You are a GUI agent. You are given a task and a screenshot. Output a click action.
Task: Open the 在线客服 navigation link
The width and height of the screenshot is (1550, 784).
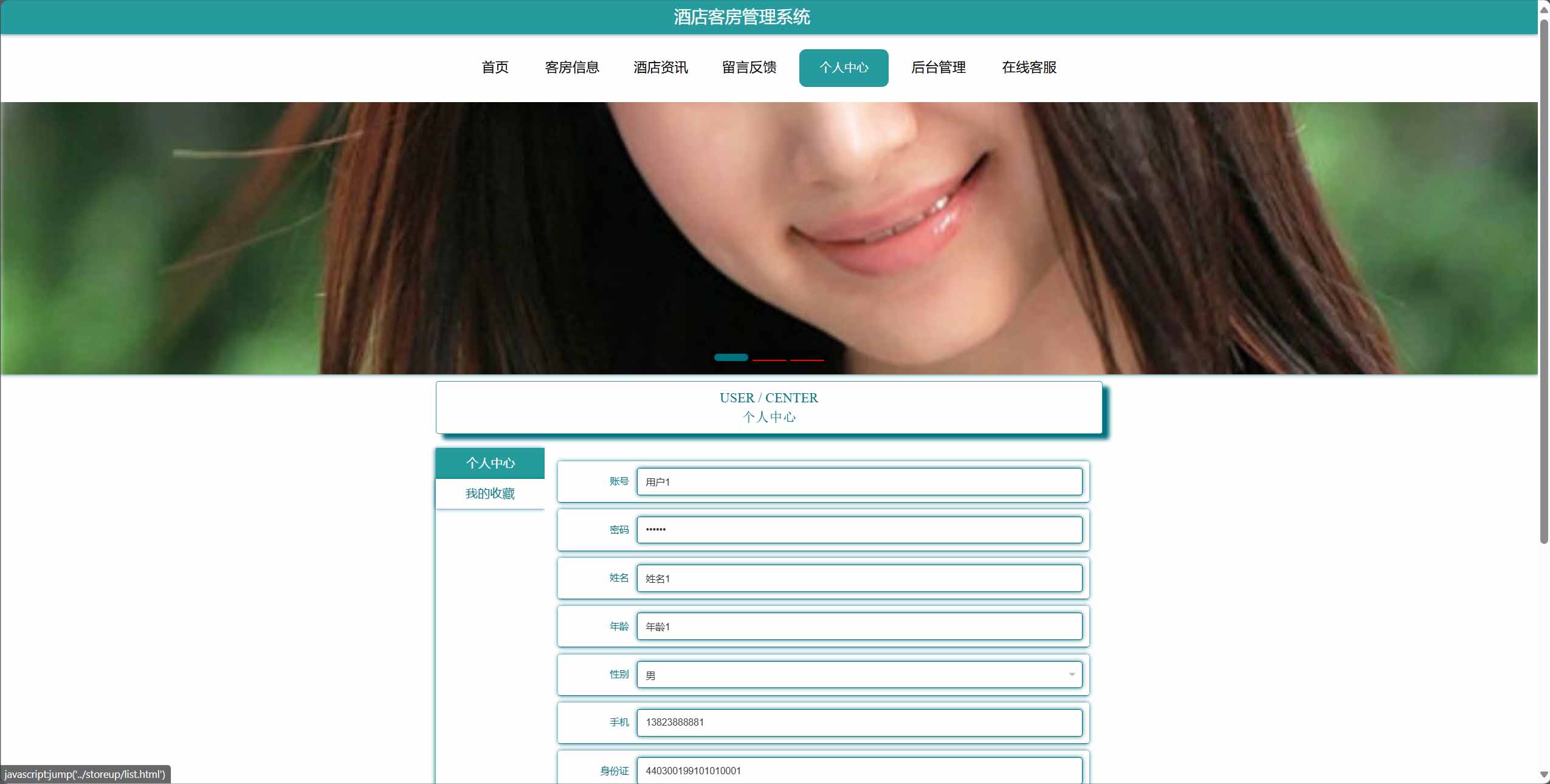pos(1029,67)
